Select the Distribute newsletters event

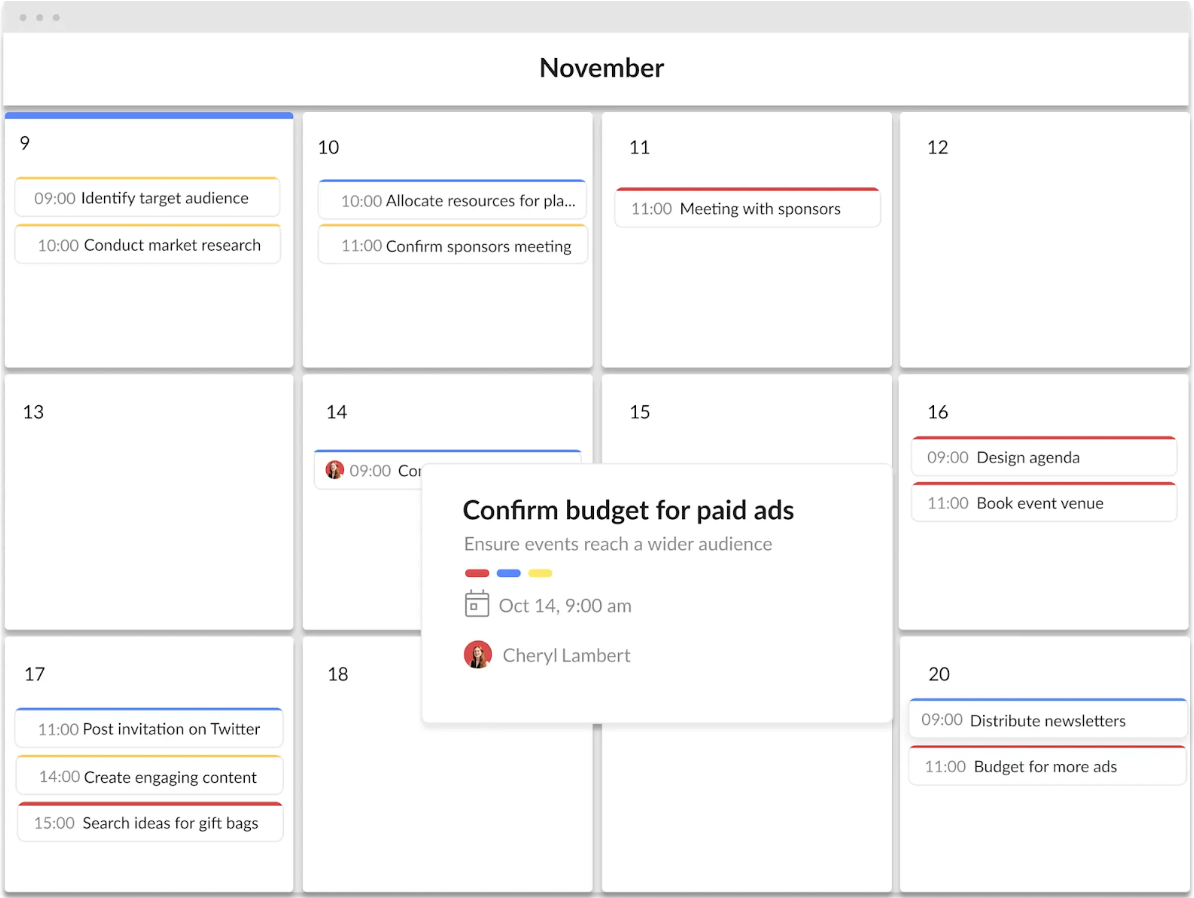tap(1046, 719)
